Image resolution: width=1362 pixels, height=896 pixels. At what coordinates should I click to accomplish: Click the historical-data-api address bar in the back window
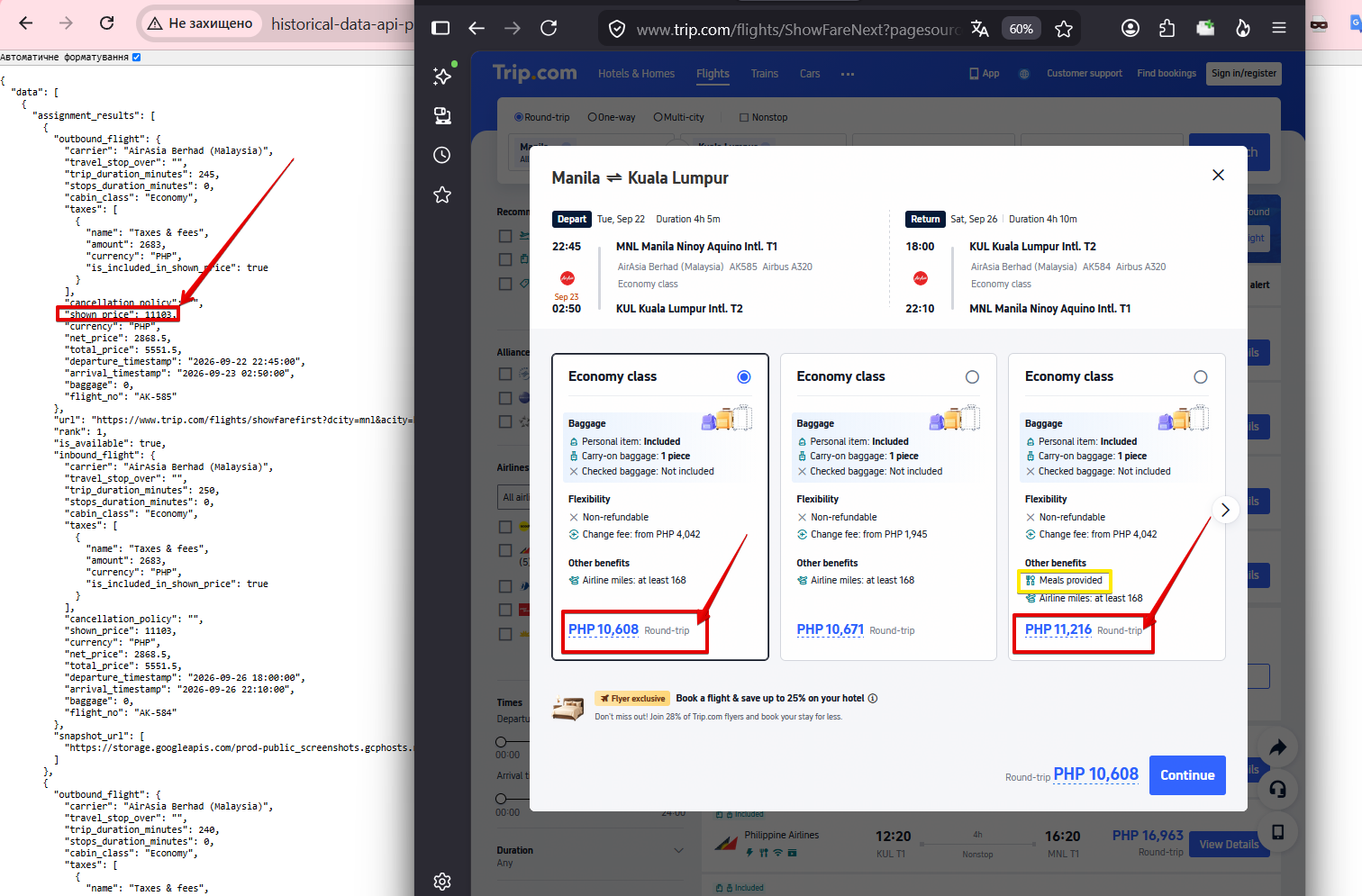[x=342, y=24]
